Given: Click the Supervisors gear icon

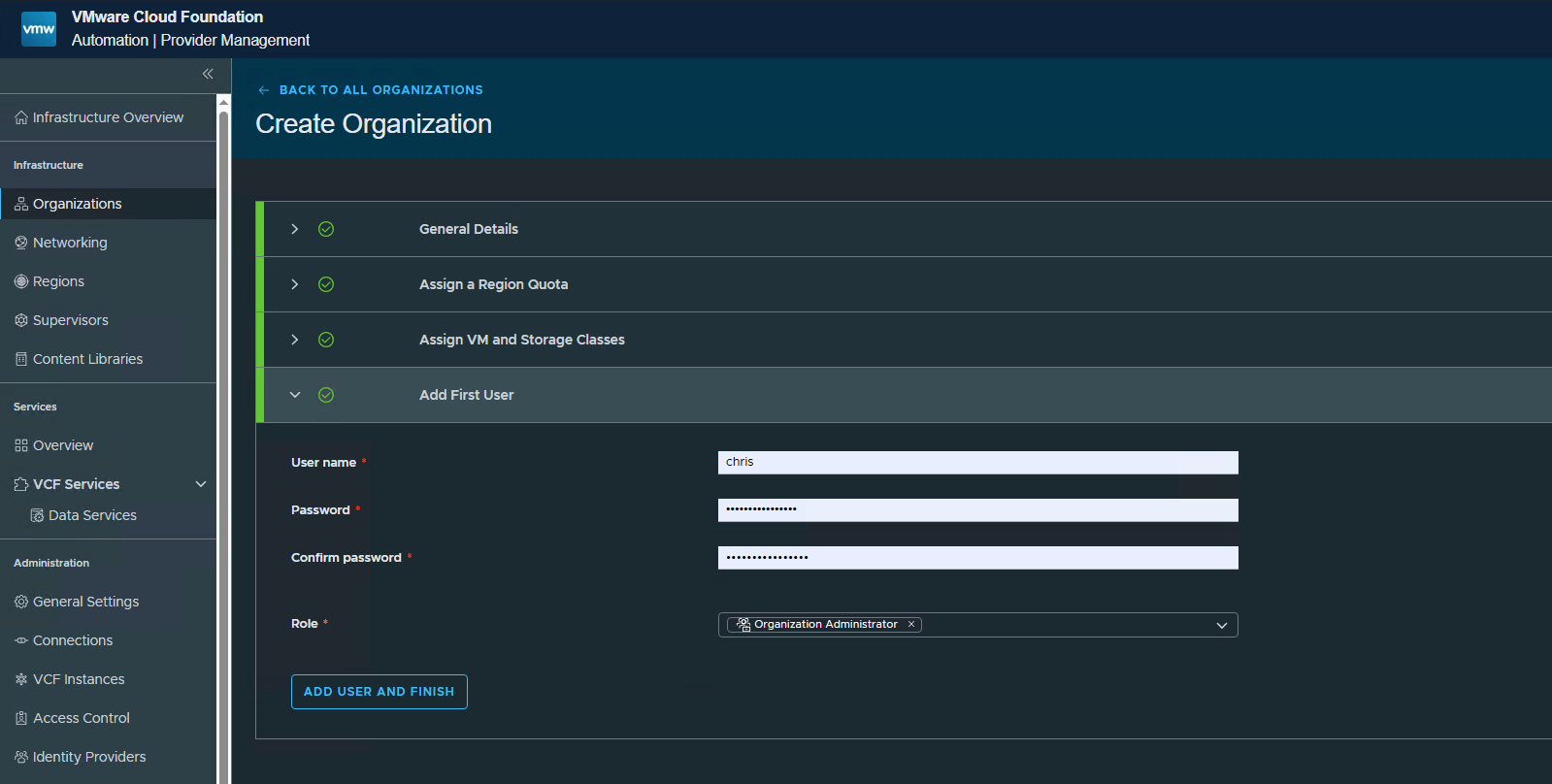Looking at the screenshot, I should point(21,320).
